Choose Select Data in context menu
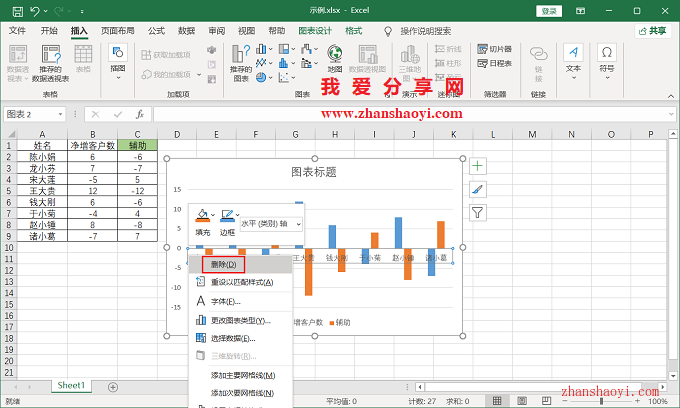Viewport: 680px width, 408px height. tap(241, 338)
